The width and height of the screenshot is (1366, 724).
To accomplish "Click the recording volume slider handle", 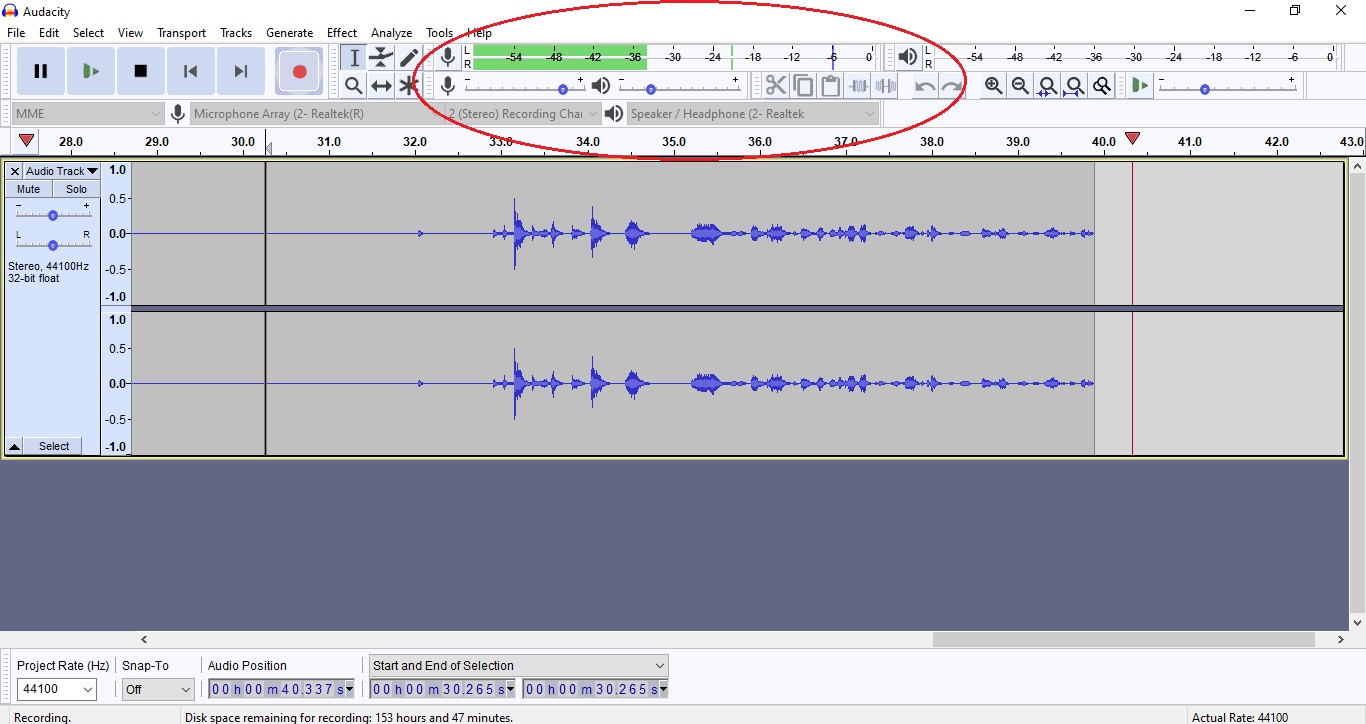I will [563, 90].
